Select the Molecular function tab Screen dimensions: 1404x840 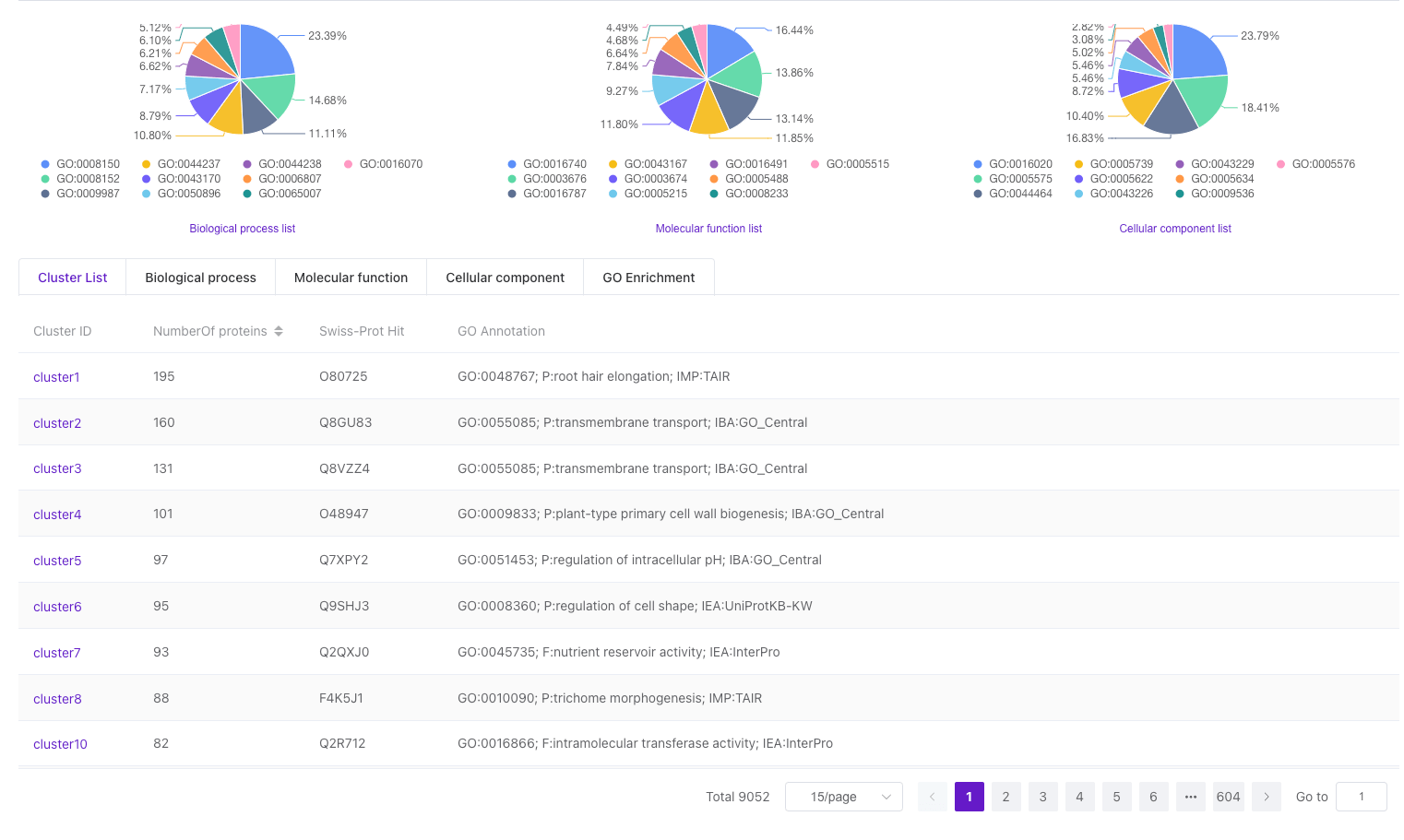tap(351, 278)
